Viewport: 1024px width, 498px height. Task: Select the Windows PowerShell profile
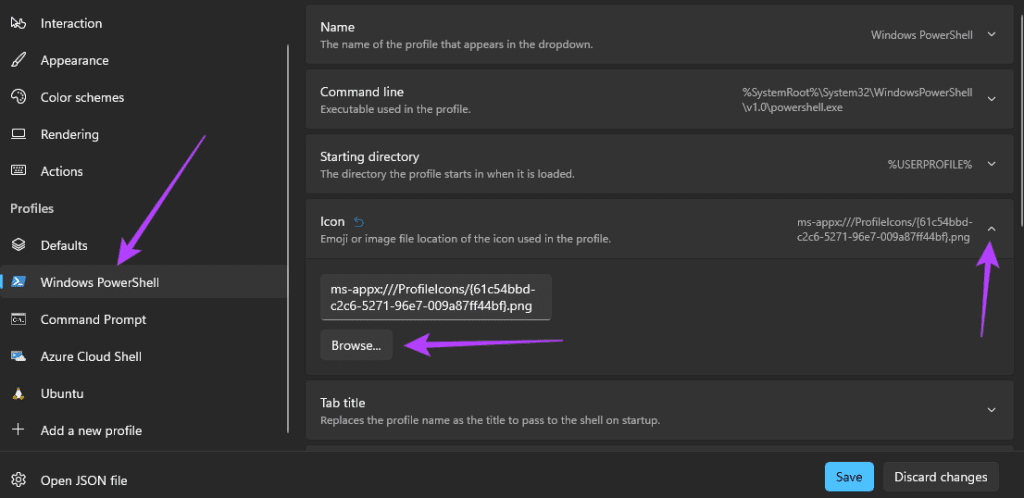[99, 282]
